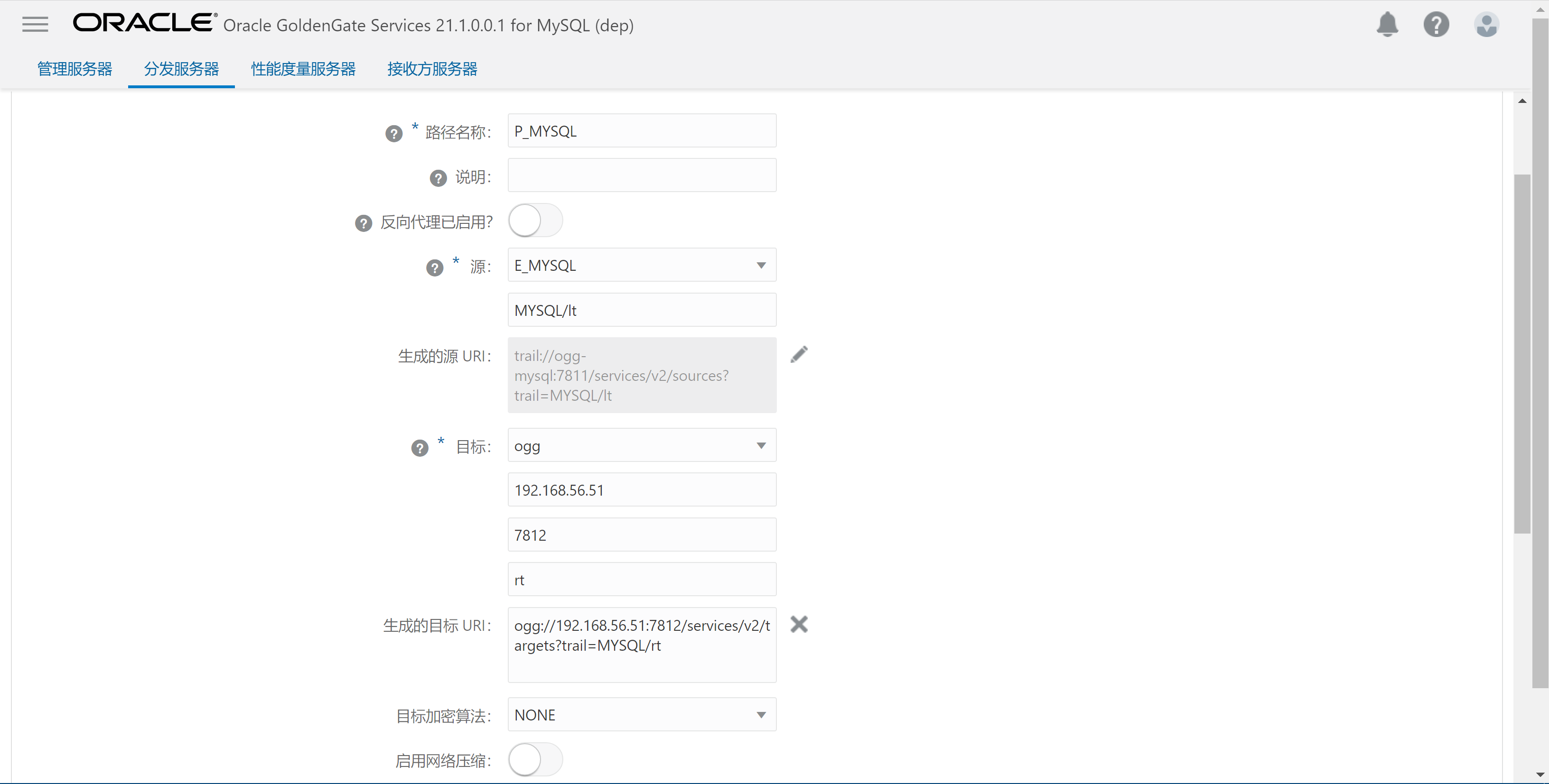
Task: Open the user account avatar menu
Action: tap(1486, 25)
